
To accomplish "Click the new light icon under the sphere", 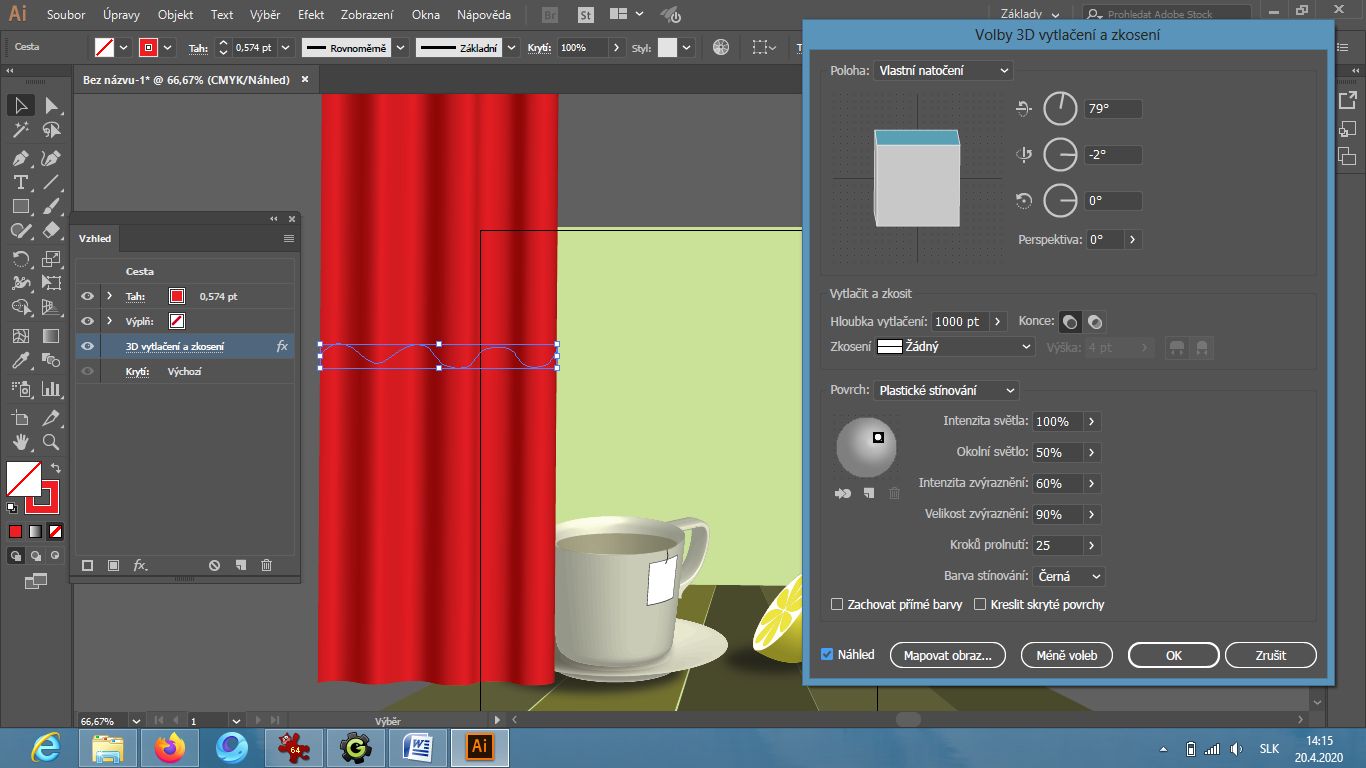I will 869,493.
